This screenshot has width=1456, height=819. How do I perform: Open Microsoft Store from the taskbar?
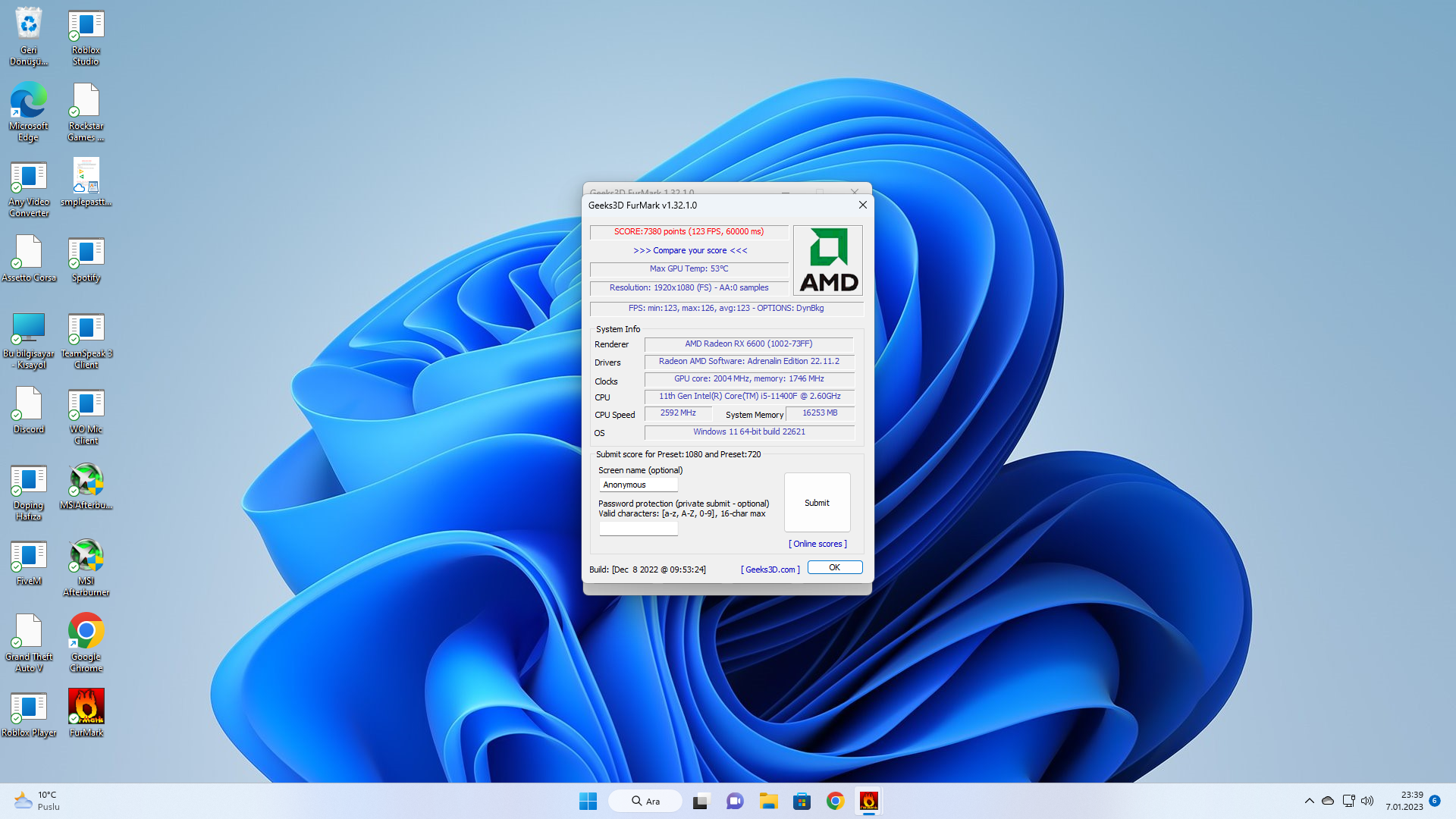(802, 801)
